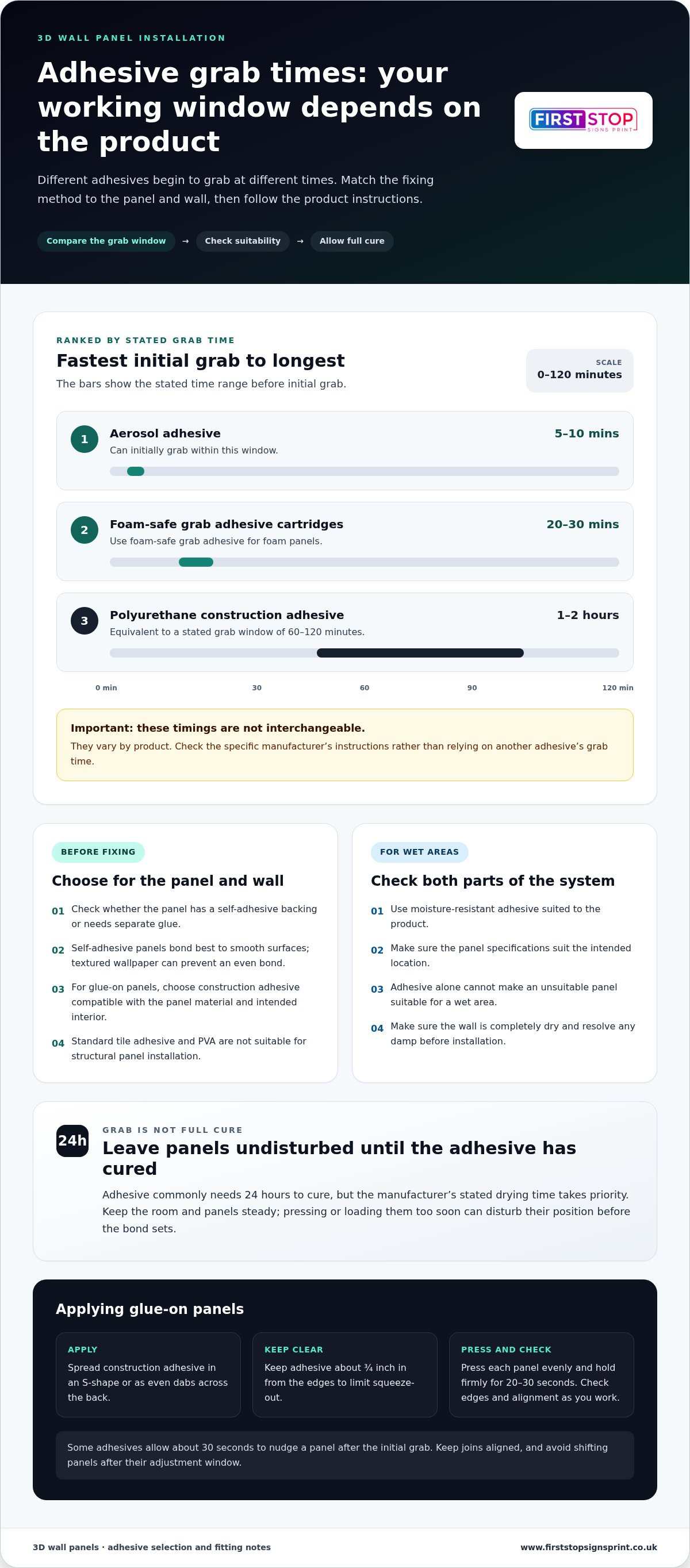Click the First Stop Signs Print logo
Image resolution: width=690 pixels, height=1568 pixels.
click(583, 120)
